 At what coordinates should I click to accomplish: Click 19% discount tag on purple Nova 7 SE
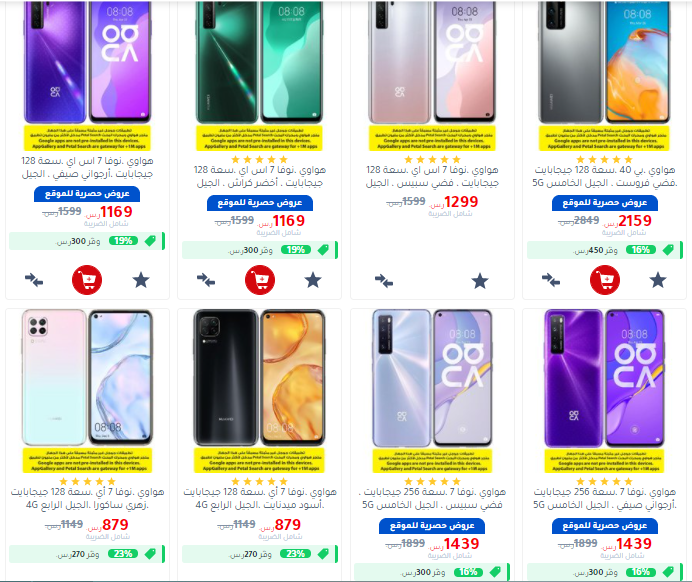point(123,241)
